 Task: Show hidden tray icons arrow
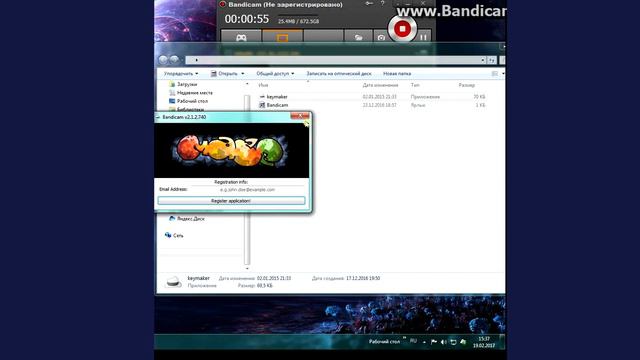[424, 342]
